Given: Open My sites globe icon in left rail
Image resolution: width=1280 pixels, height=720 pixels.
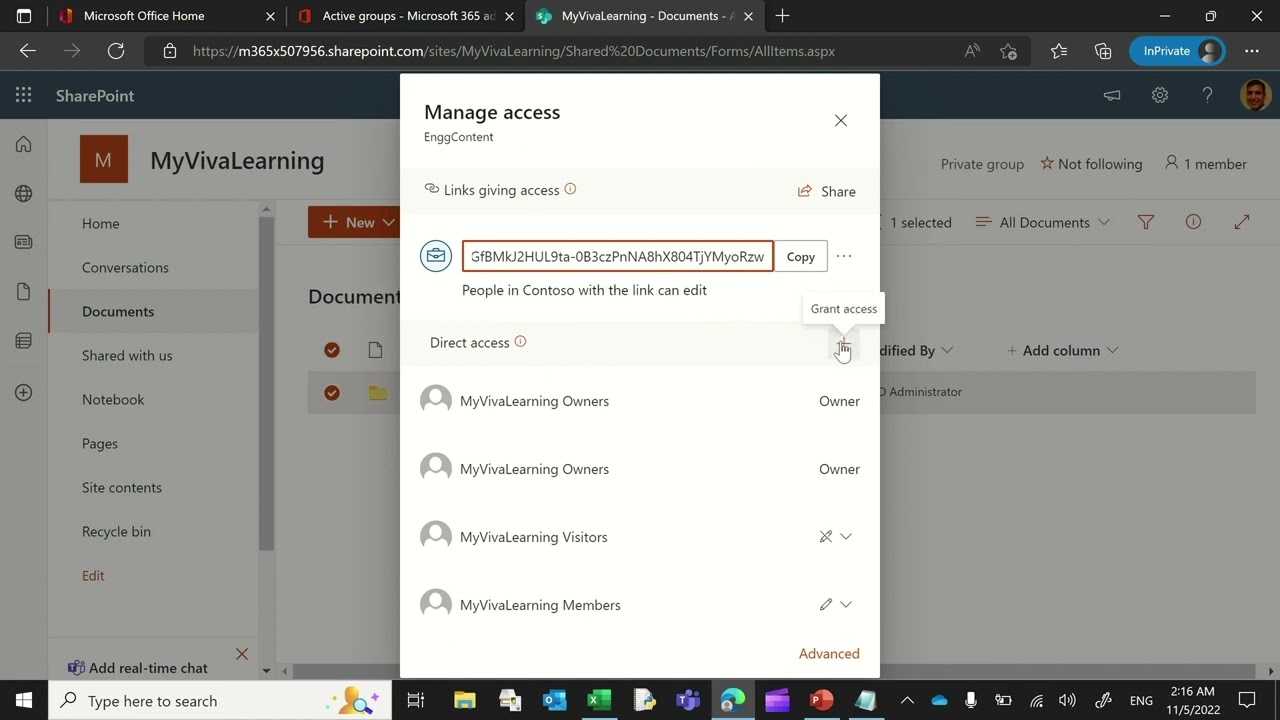Looking at the screenshot, I should (x=24, y=193).
